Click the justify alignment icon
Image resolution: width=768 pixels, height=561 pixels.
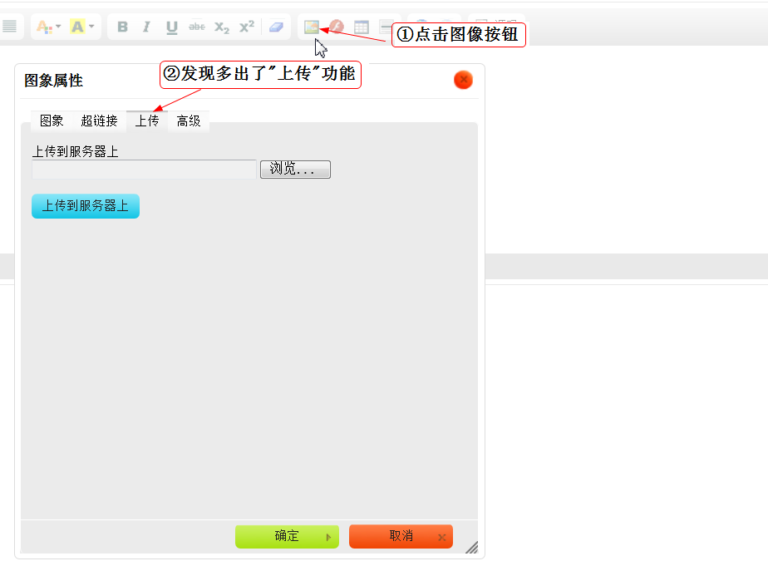coord(9,27)
